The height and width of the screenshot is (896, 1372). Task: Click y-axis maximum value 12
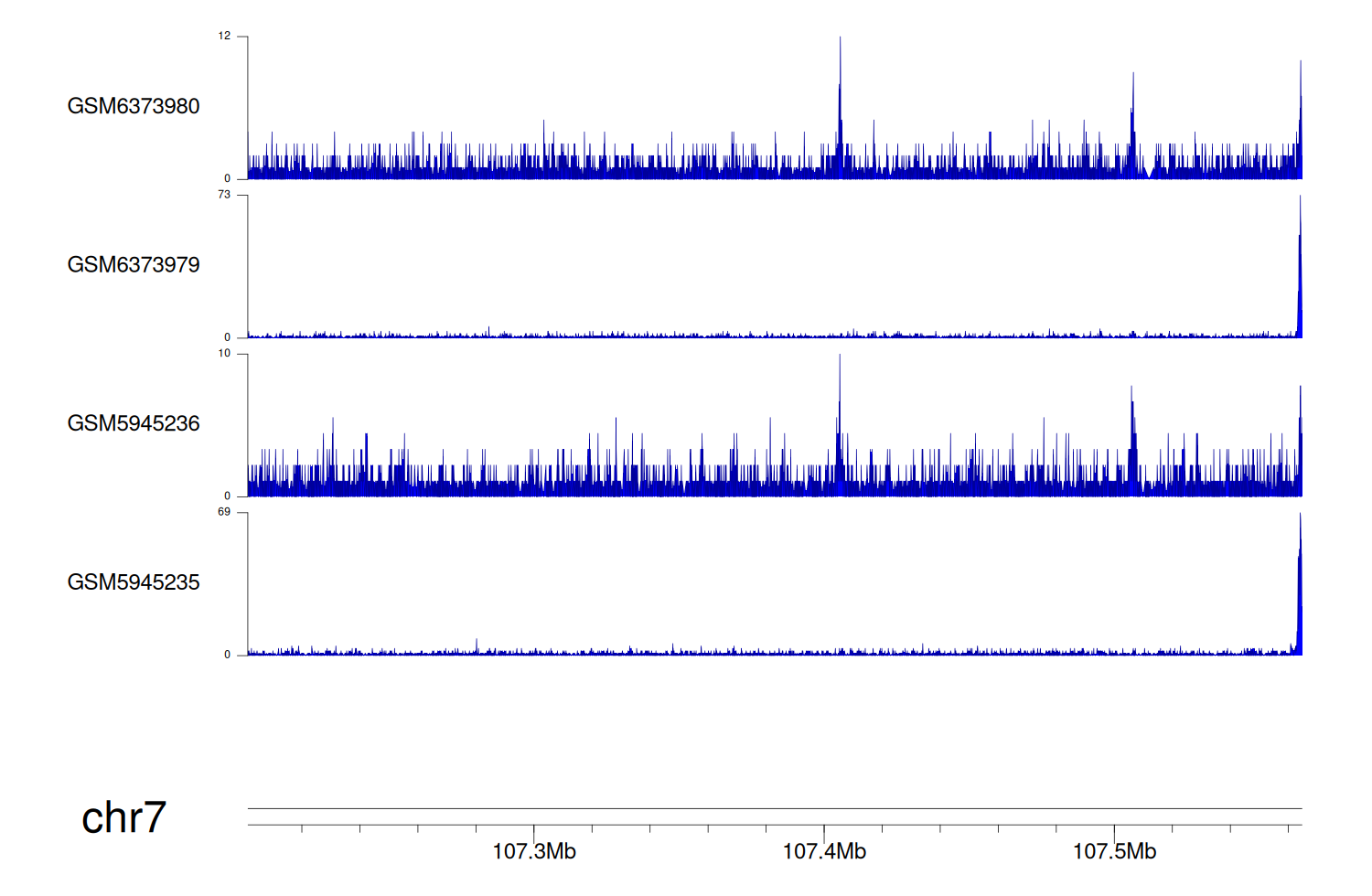click(x=224, y=37)
